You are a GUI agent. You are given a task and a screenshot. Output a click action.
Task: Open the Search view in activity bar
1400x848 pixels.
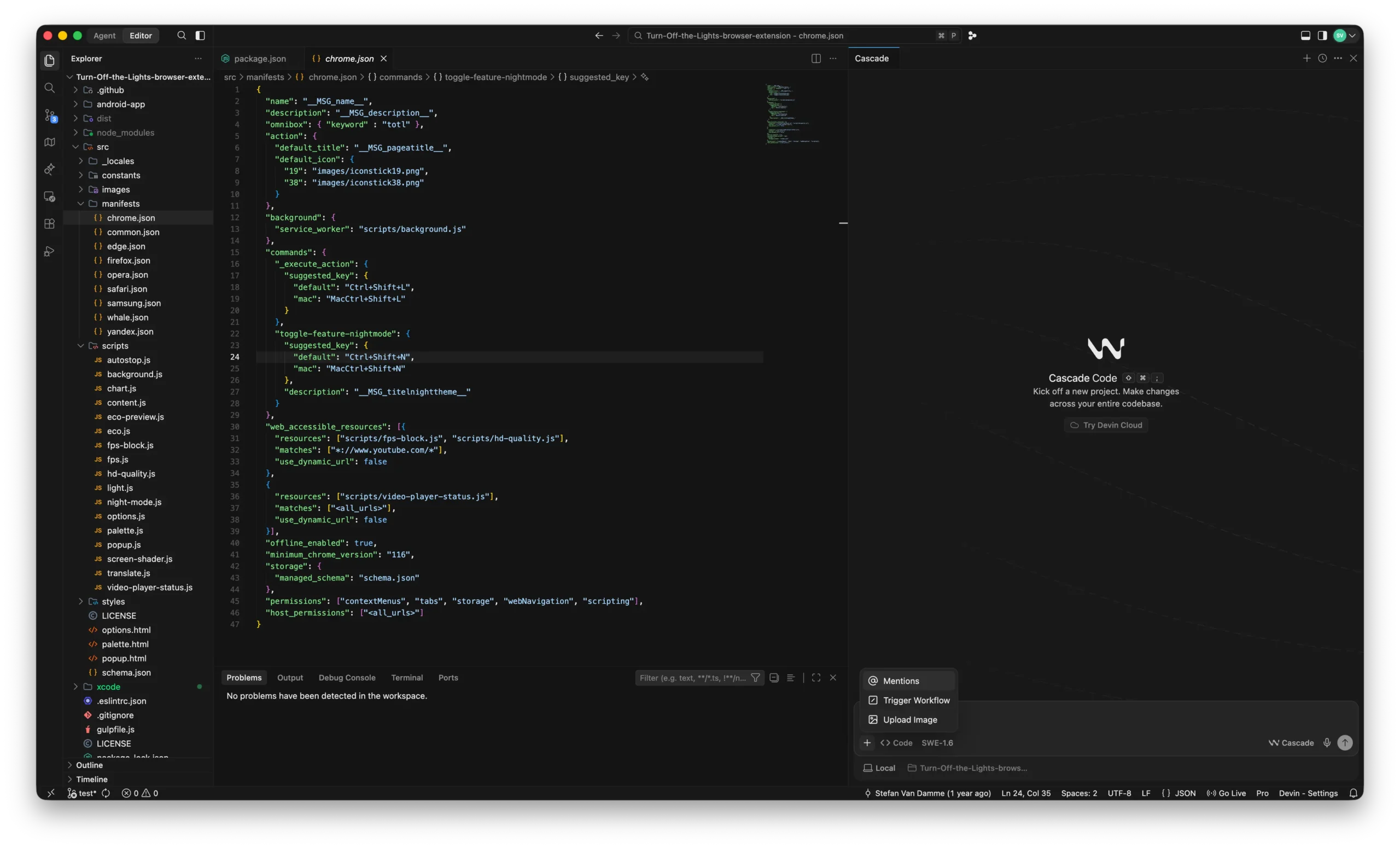pos(49,88)
